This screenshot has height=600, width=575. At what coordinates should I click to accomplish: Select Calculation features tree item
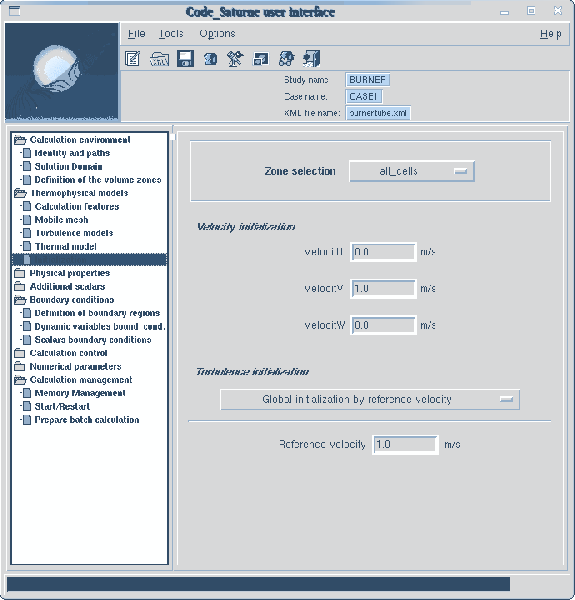point(77,207)
